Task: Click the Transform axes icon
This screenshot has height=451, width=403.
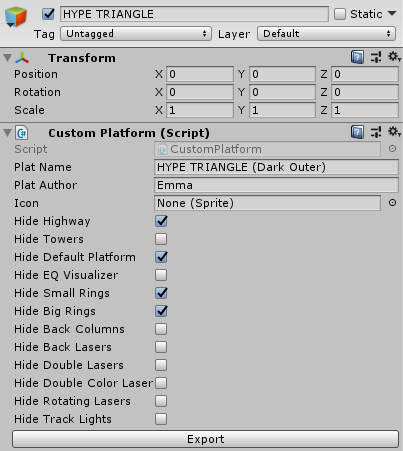Action: coord(22,58)
